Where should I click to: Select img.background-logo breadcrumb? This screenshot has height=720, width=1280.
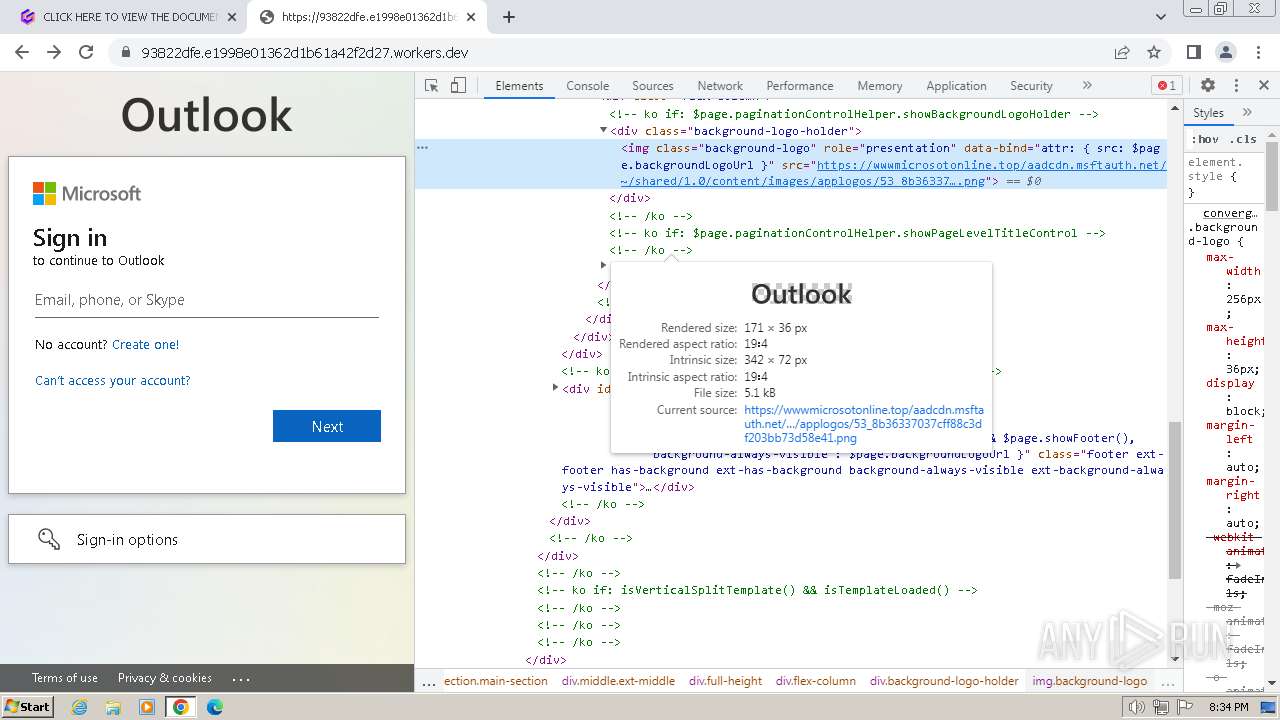[x=1090, y=681]
